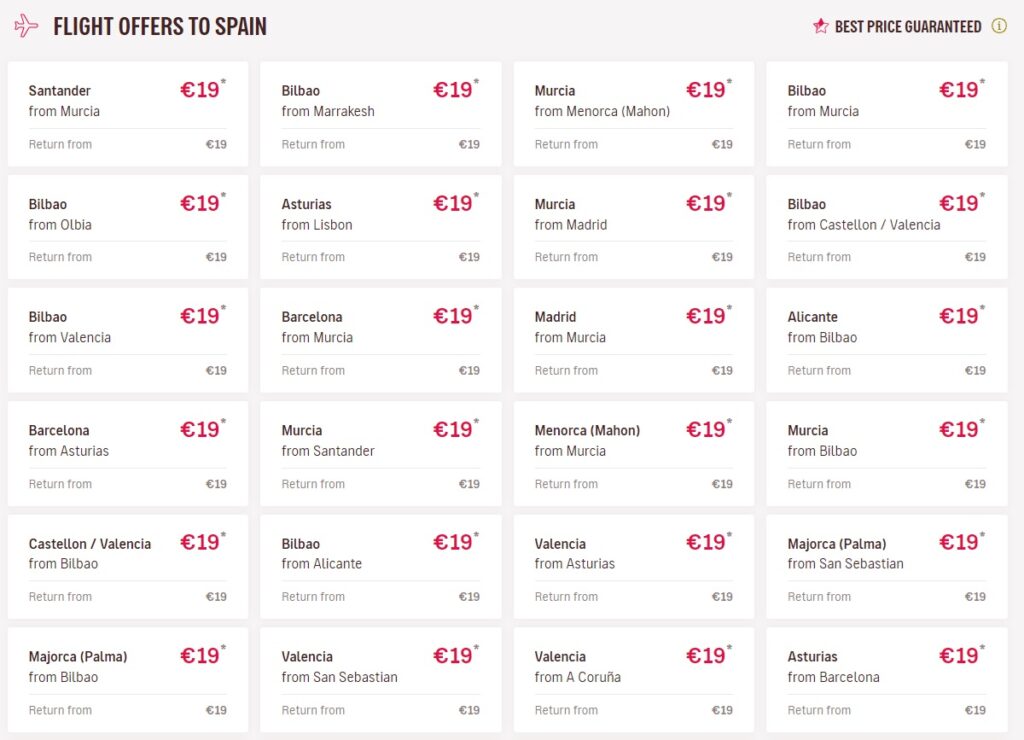This screenshot has width=1024, height=740.
Task: Click the Best Price Guaranteed label
Action: [908, 27]
